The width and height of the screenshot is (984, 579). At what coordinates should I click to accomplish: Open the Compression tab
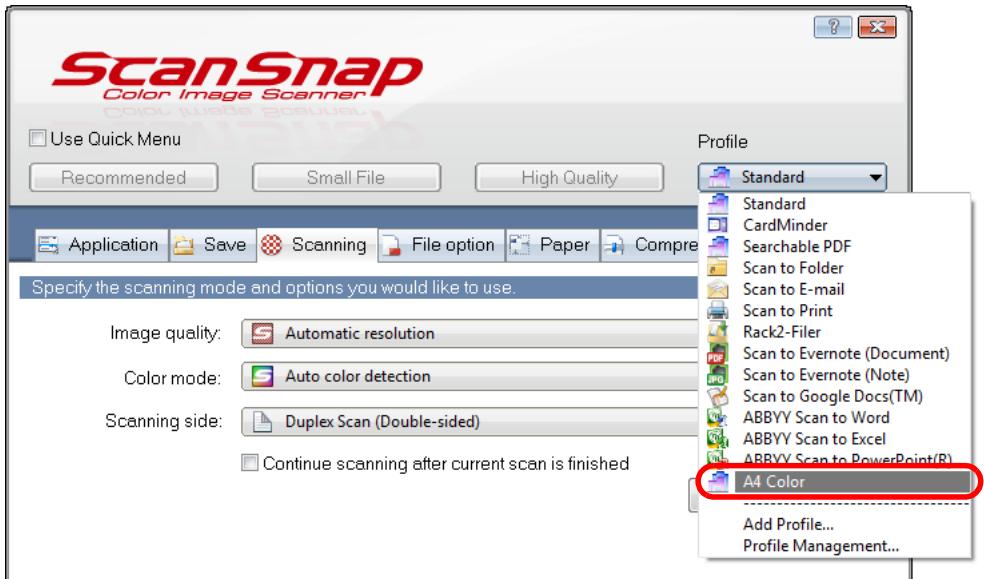tap(650, 245)
